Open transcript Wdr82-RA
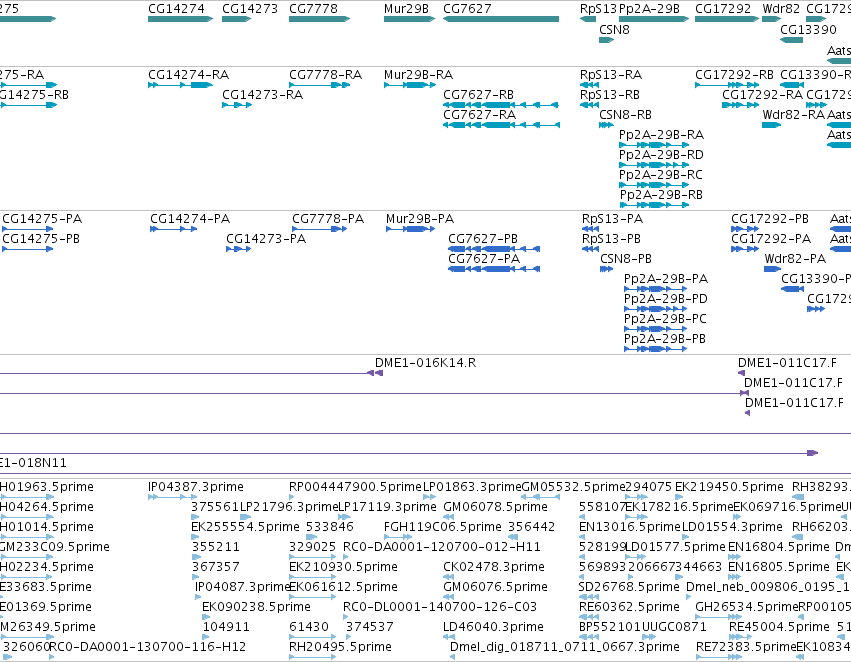Image resolution: width=851 pixels, height=662 pixels. tap(793, 114)
